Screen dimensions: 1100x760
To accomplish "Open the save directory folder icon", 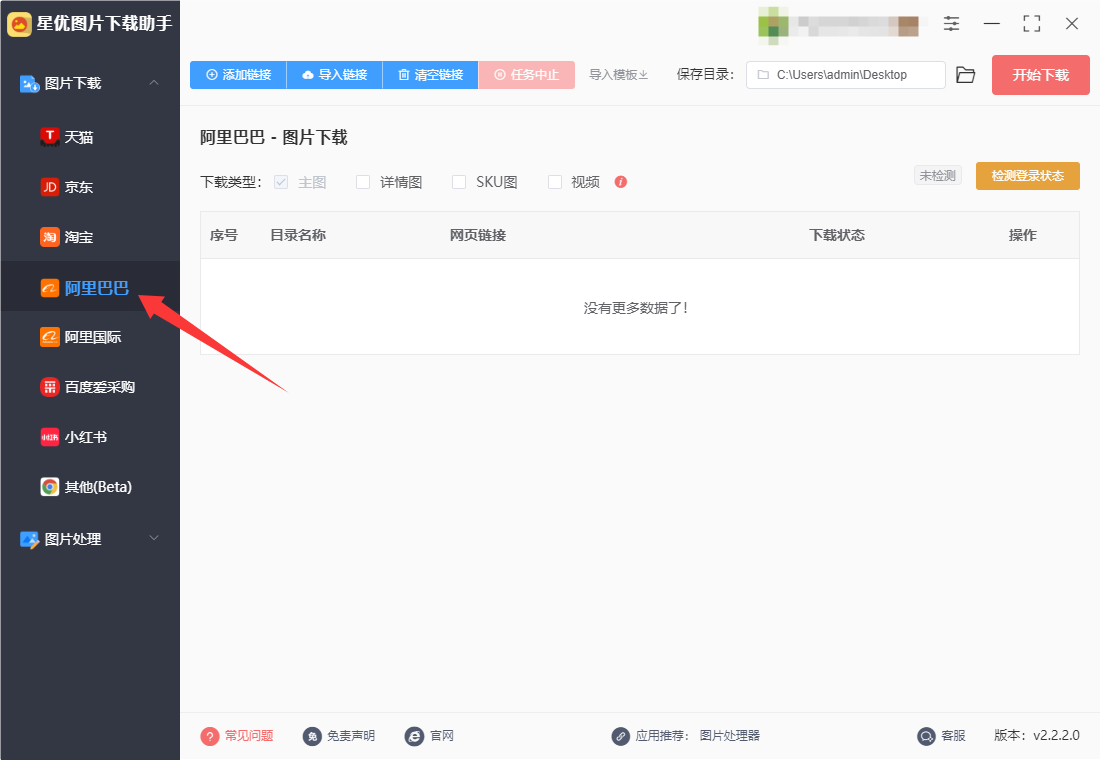I will point(966,75).
